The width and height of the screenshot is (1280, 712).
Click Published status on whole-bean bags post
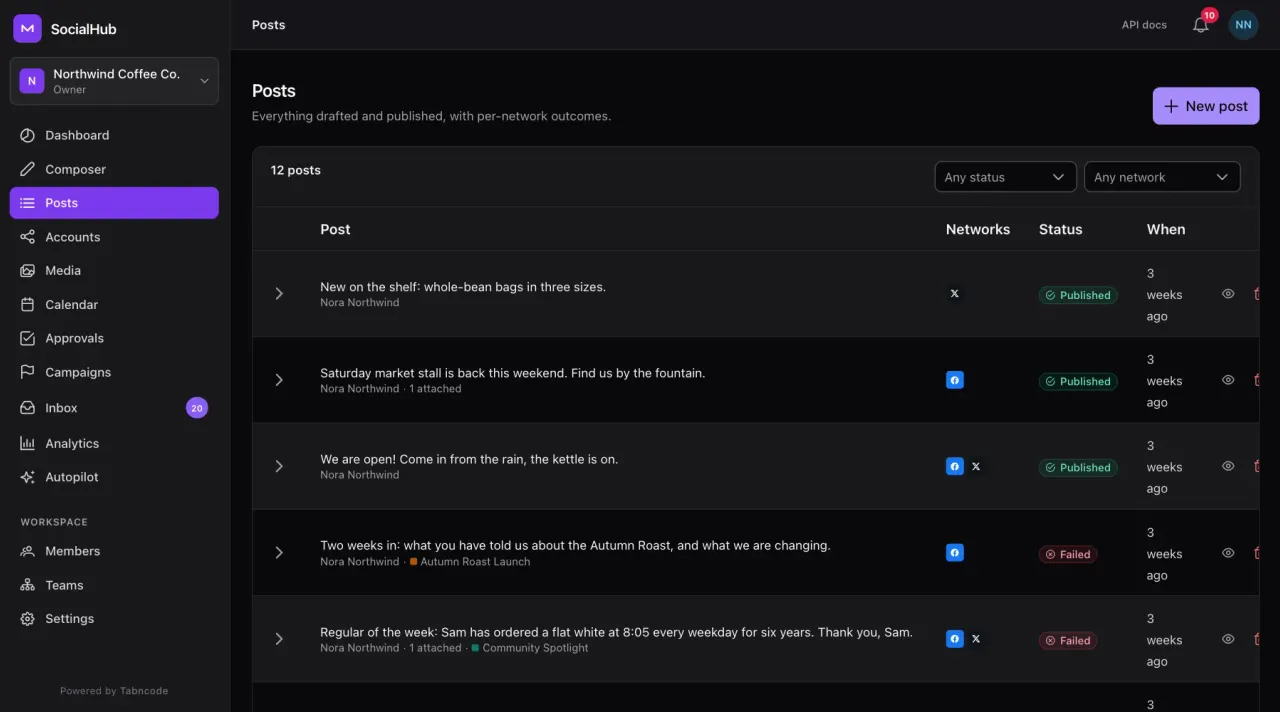1078,295
